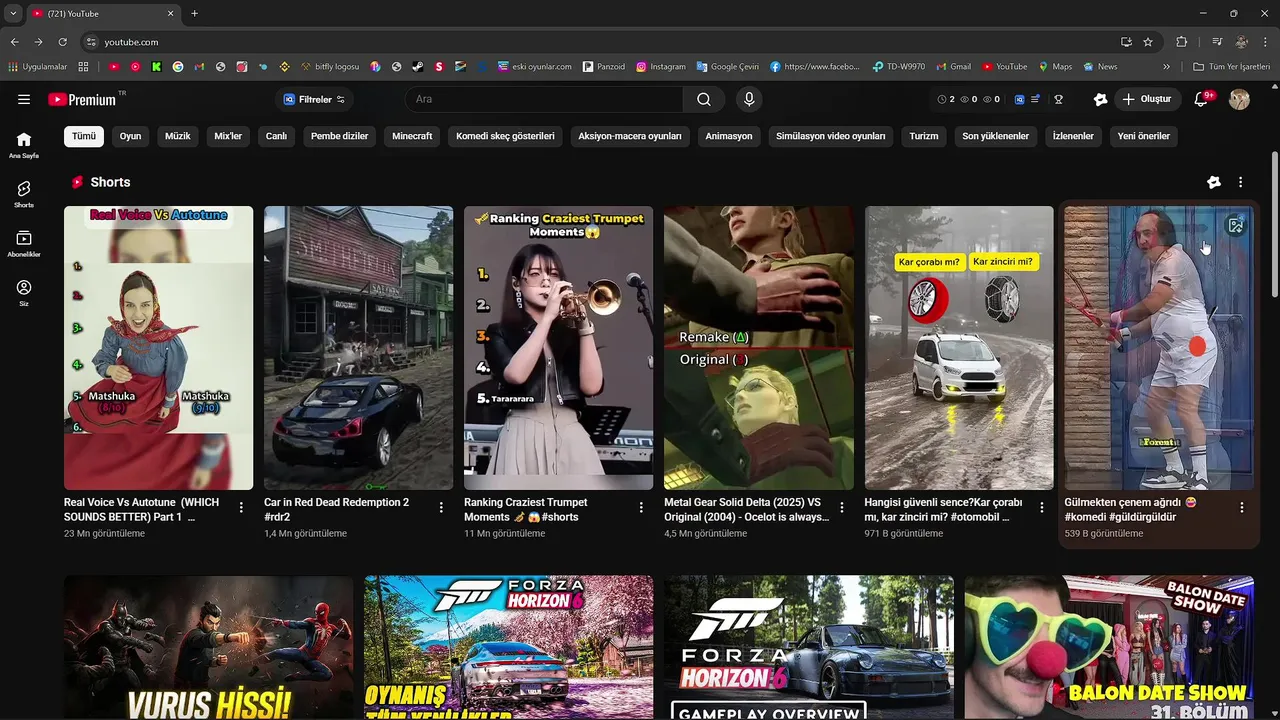Click the trophy icon in header
This screenshot has width=1280, height=720.
(x=1058, y=99)
